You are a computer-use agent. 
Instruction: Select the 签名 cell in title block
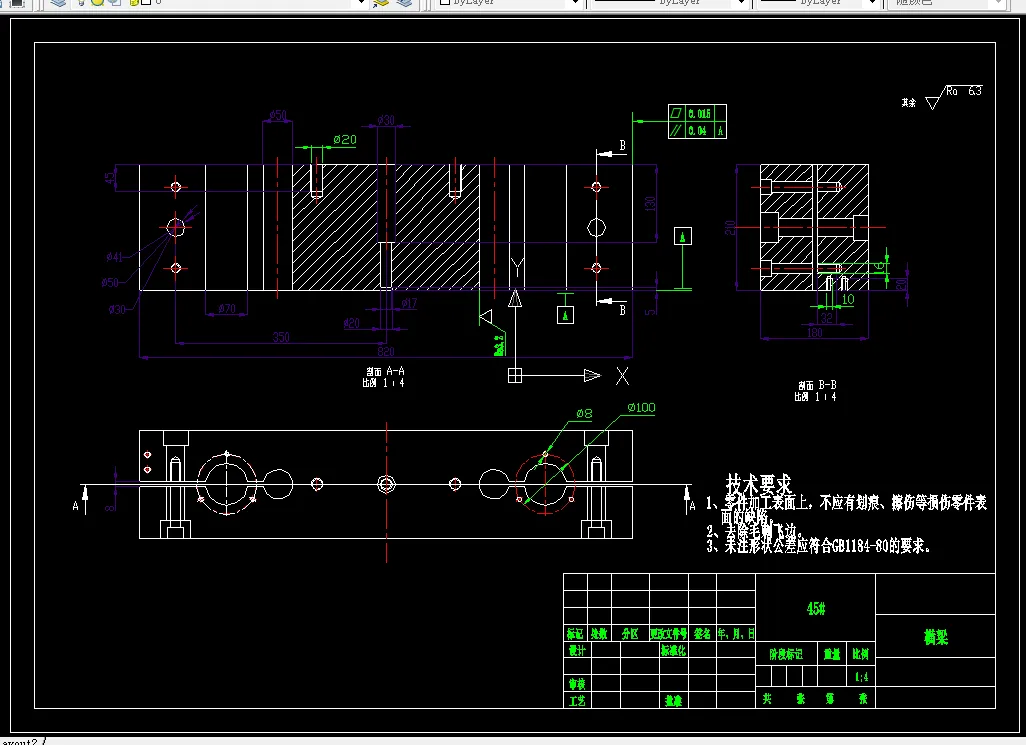coord(702,633)
